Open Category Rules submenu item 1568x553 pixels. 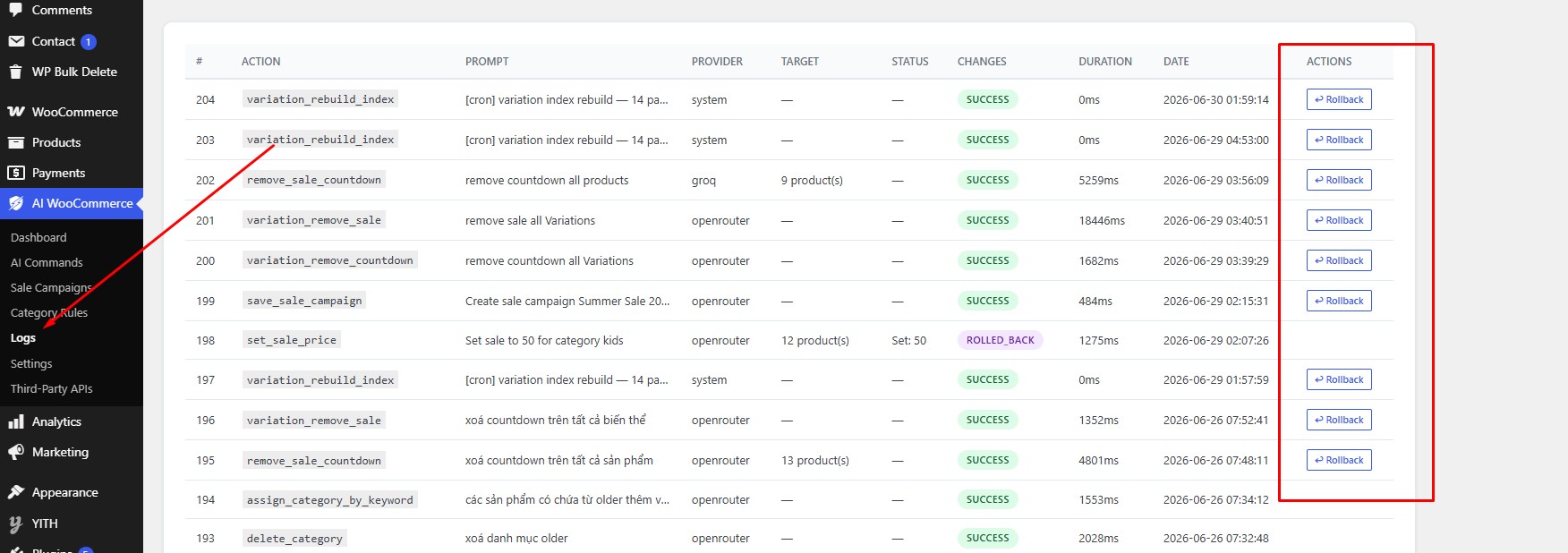coord(49,312)
